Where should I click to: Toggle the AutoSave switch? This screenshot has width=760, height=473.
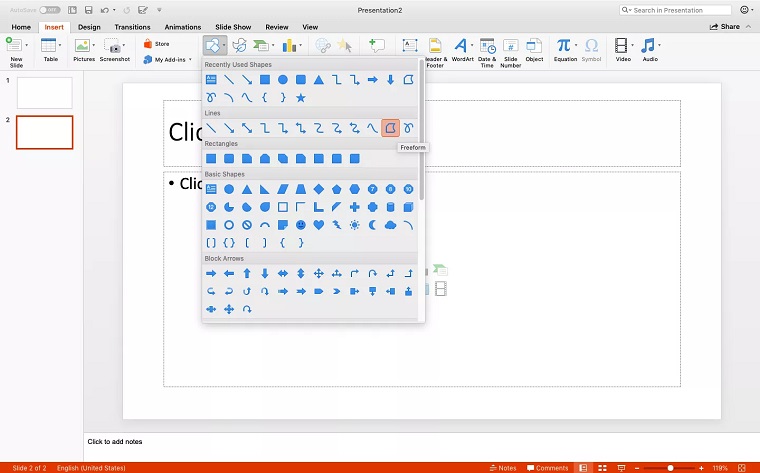pos(49,10)
